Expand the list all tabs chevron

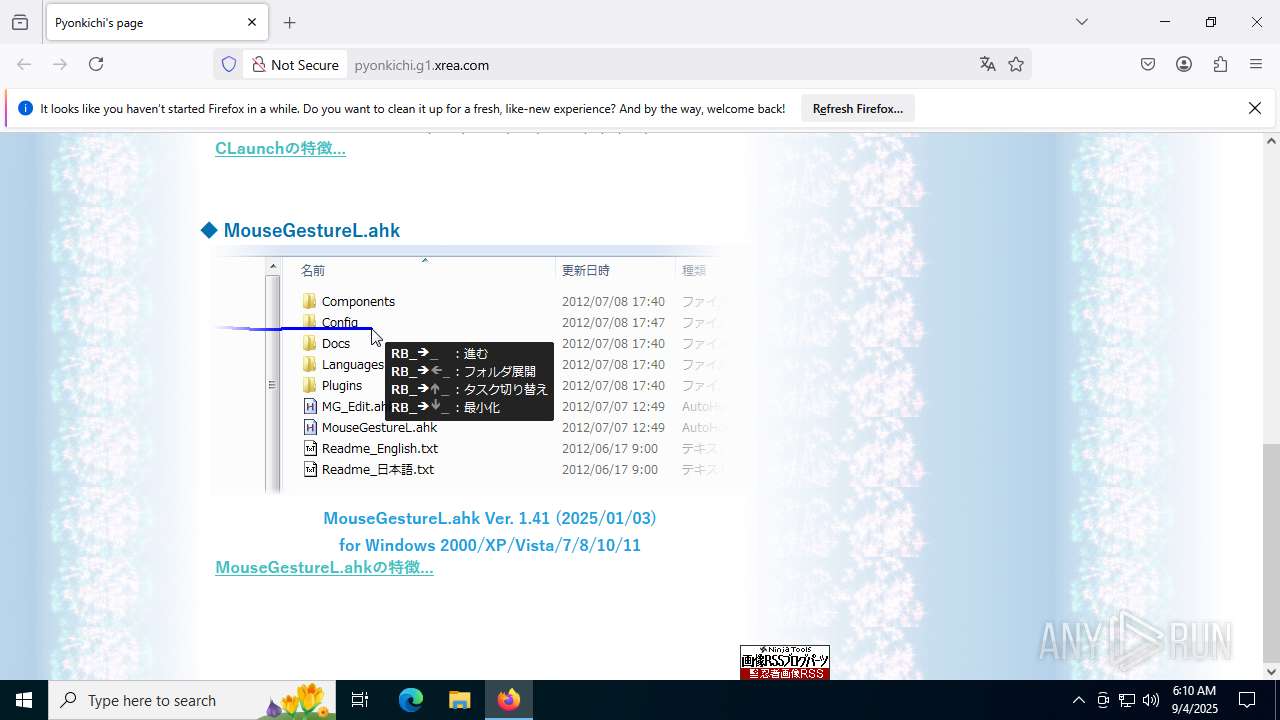point(1081,22)
